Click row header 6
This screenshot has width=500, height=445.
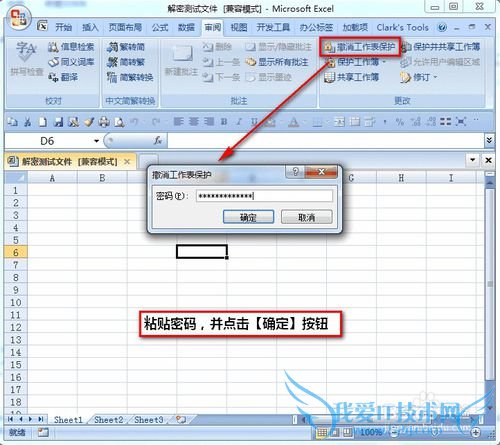pyautogui.click(x=16, y=252)
